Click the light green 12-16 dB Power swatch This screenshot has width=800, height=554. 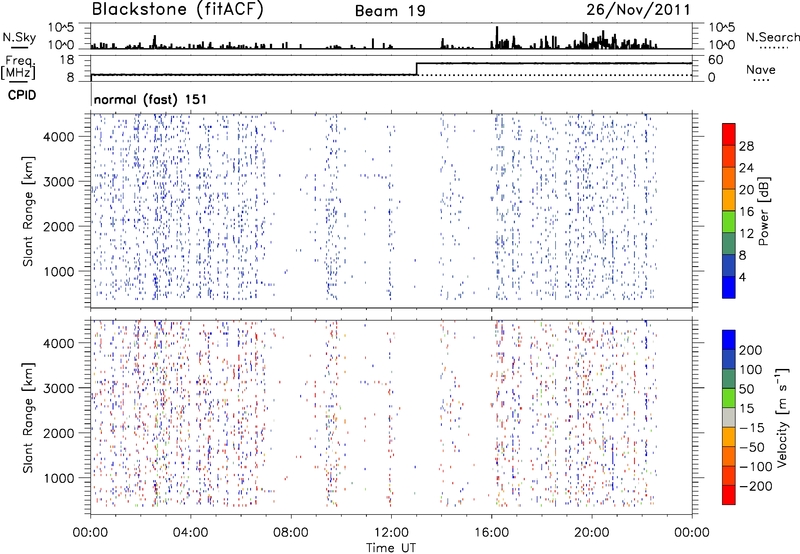729,221
